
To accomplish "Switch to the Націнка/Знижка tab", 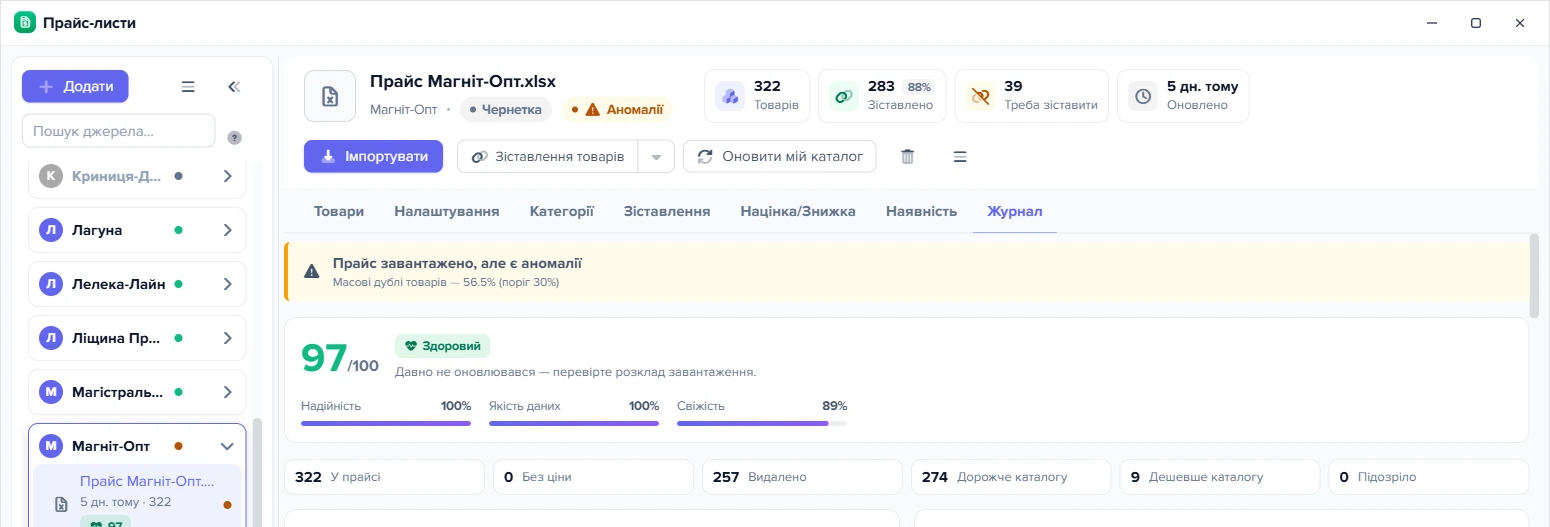I will (798, 211).
